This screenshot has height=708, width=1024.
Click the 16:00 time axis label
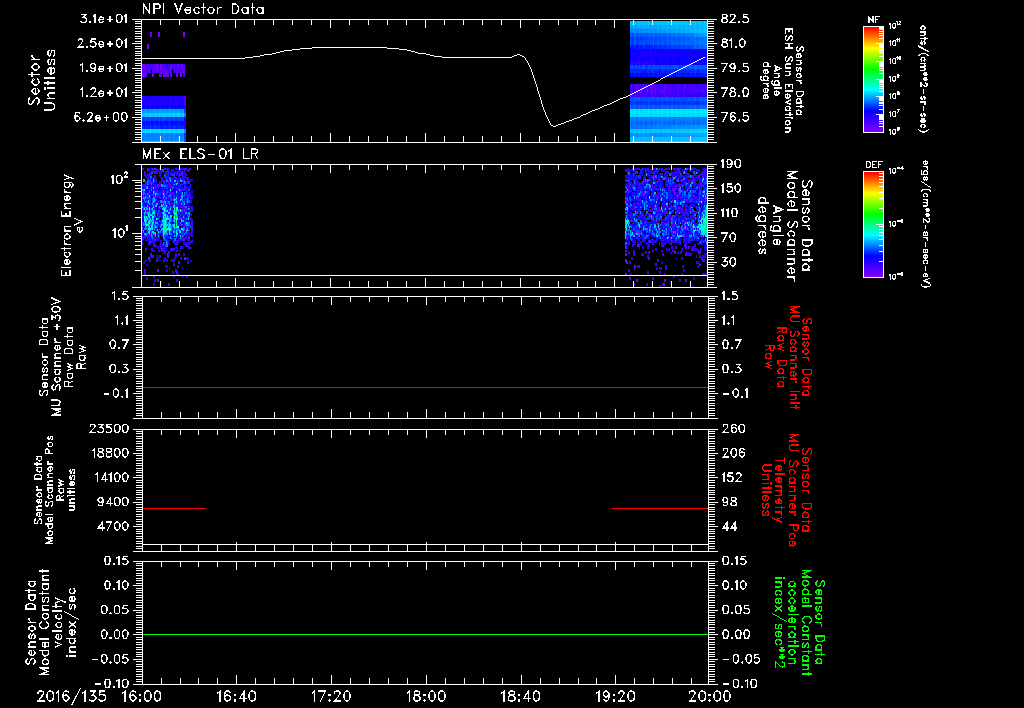[x=142, y=696]
